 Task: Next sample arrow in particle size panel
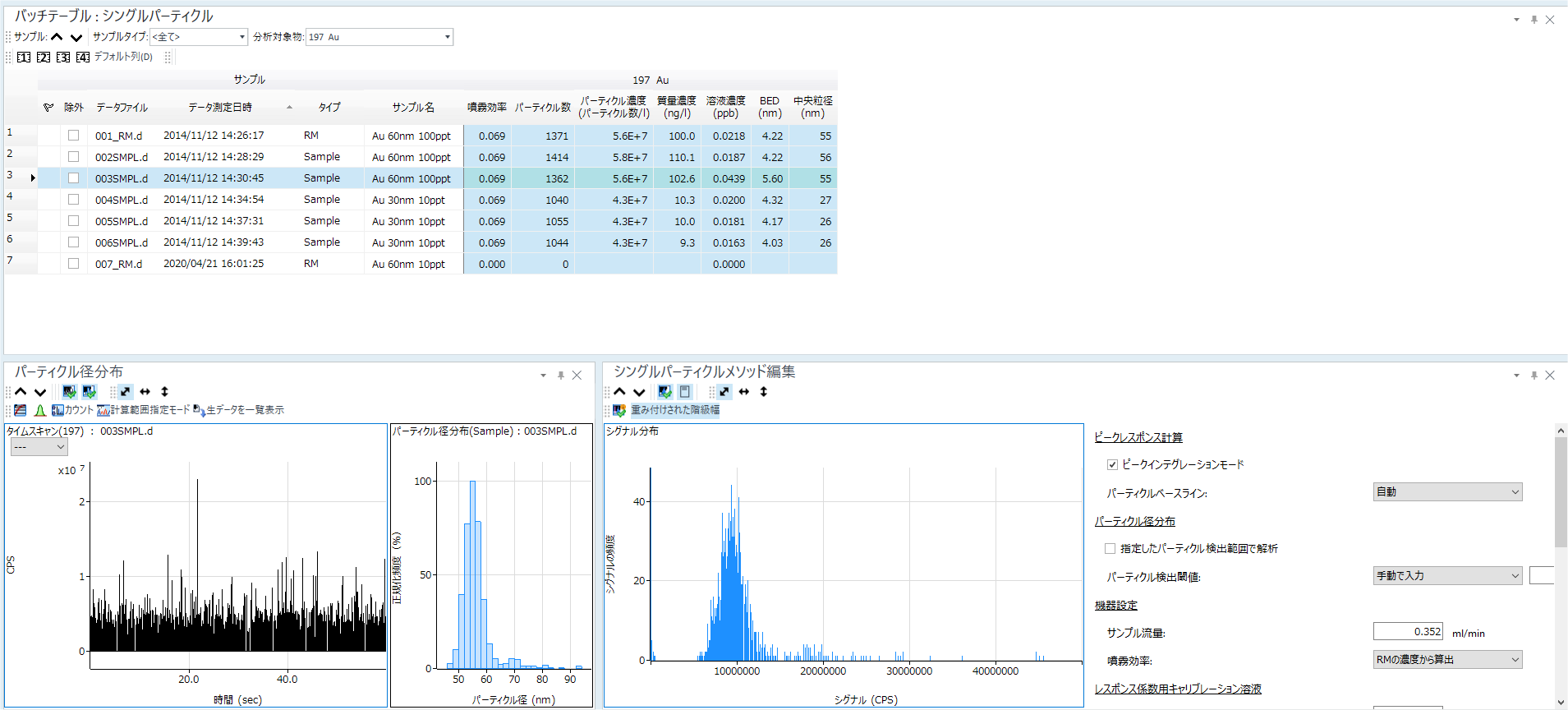point(39,392)
